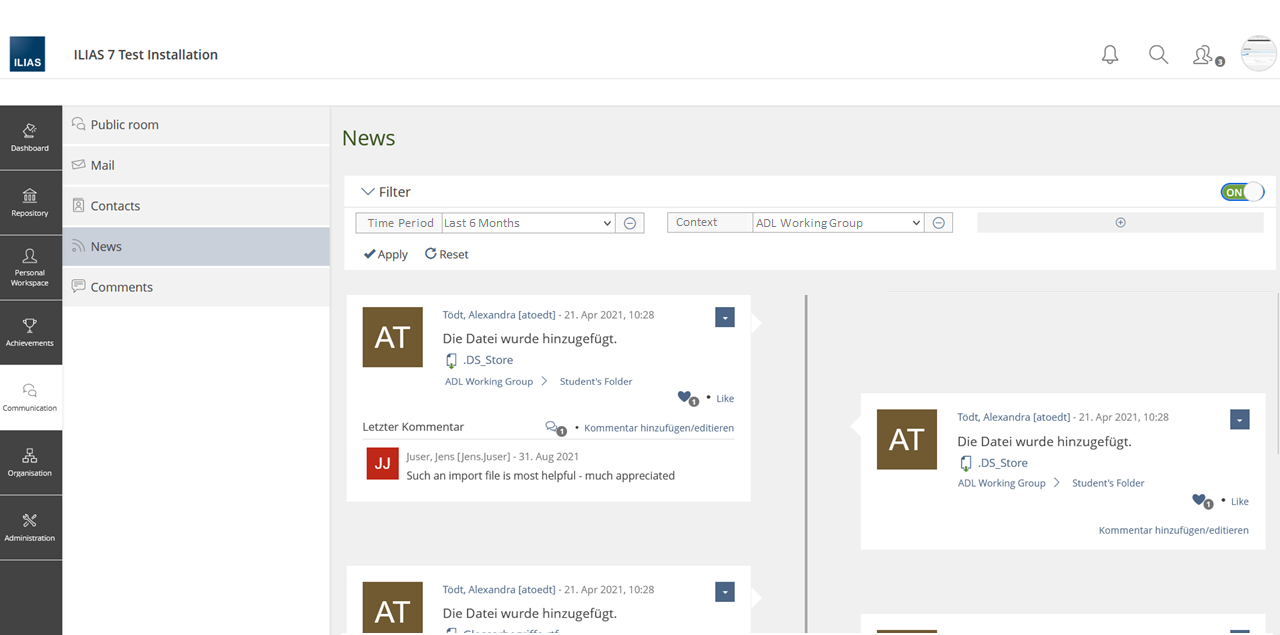1280x635 pixels.
Task: Click the search magnifier icon
Action: point(1158,55)
